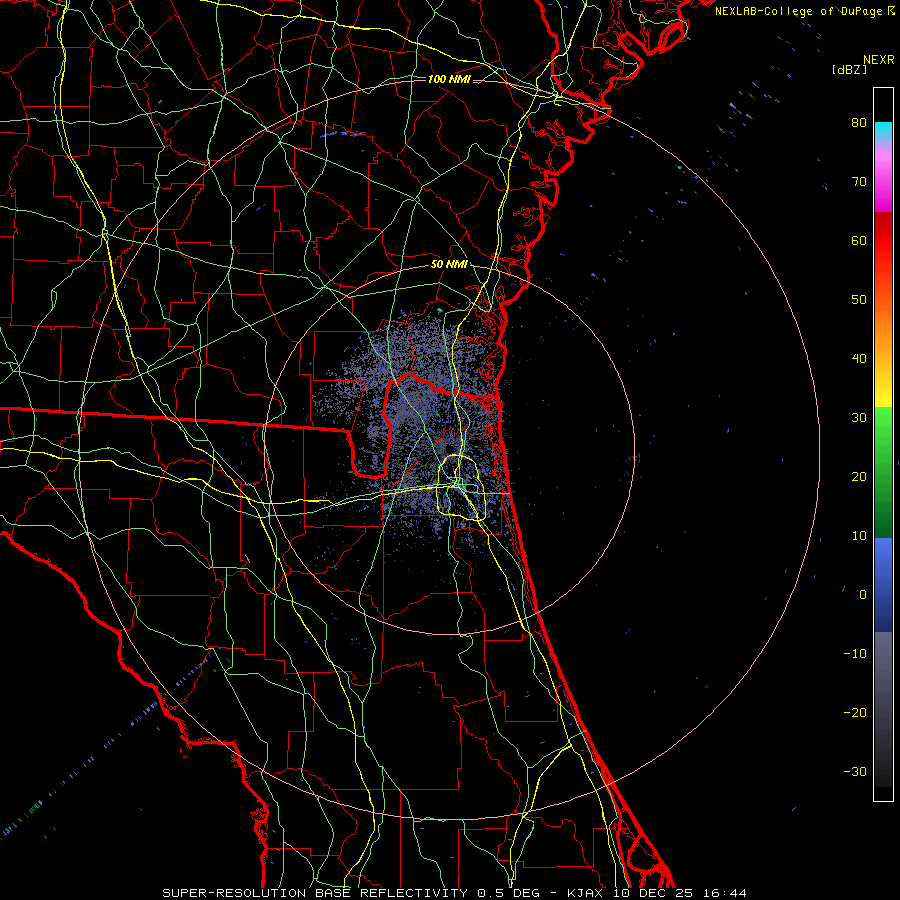Click the SUPER-RESOLUTION BASE REFLECTIVITY caption text

[x=315, y=893]
